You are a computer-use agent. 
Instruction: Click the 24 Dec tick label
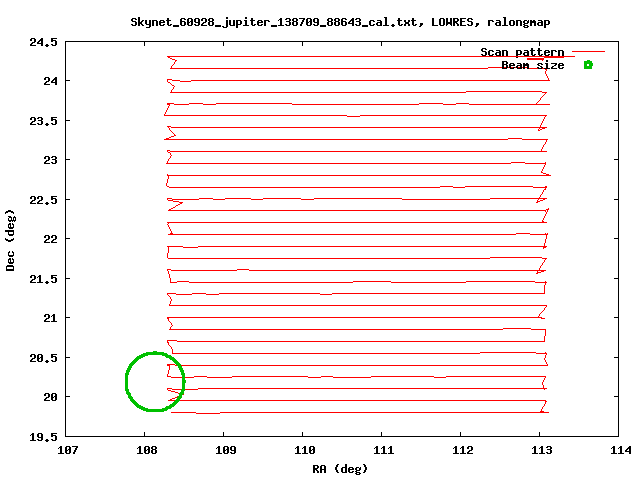point(51,81)
